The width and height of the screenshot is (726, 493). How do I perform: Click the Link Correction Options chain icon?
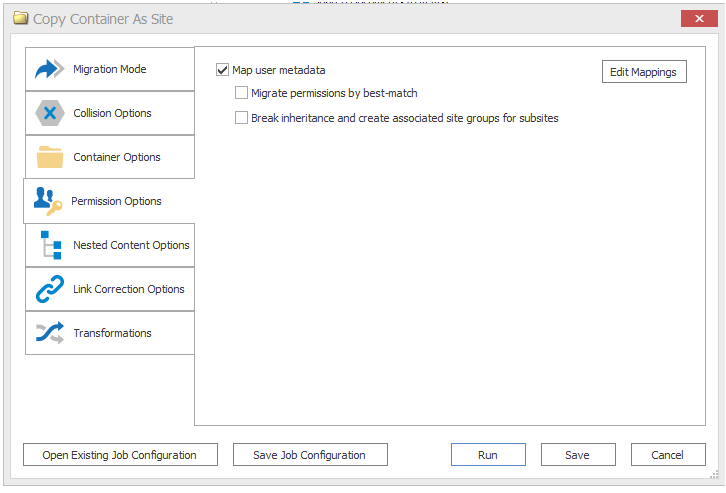click(49, 289)
